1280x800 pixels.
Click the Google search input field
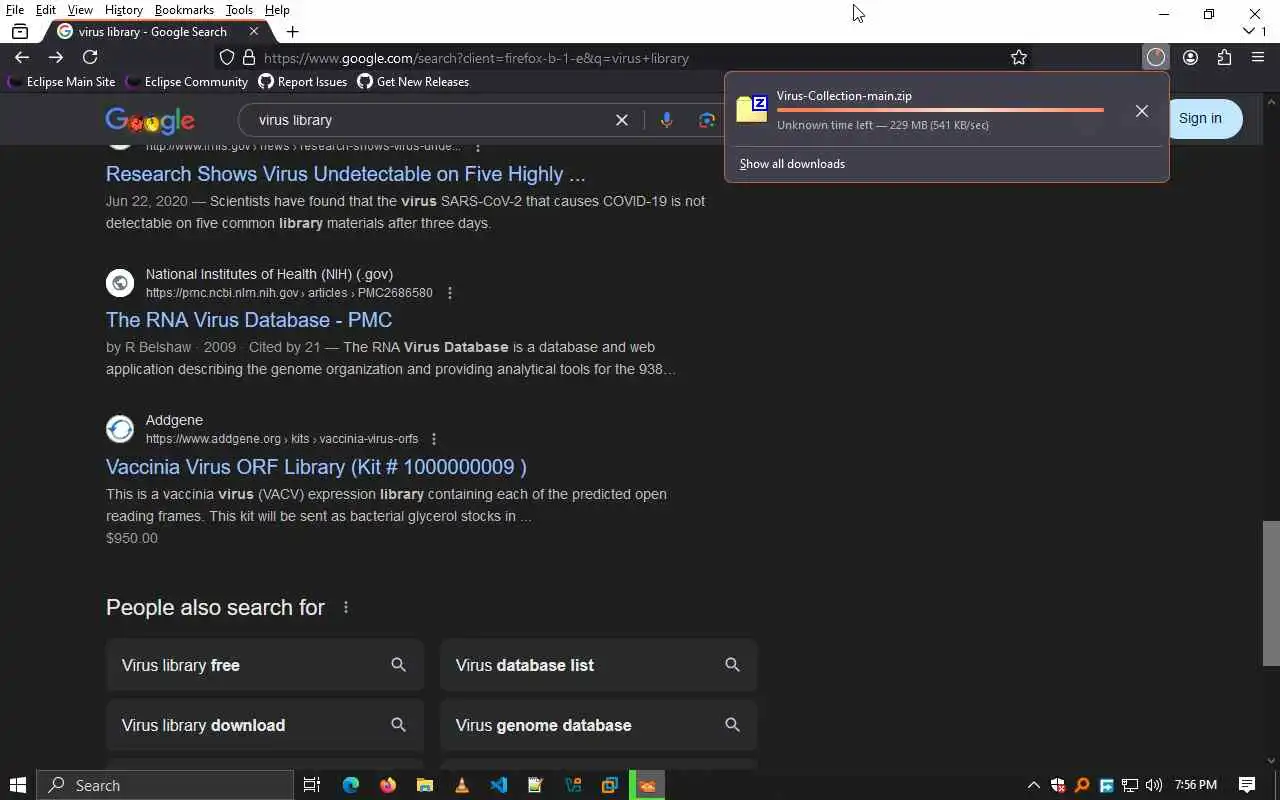pos(430,120)
